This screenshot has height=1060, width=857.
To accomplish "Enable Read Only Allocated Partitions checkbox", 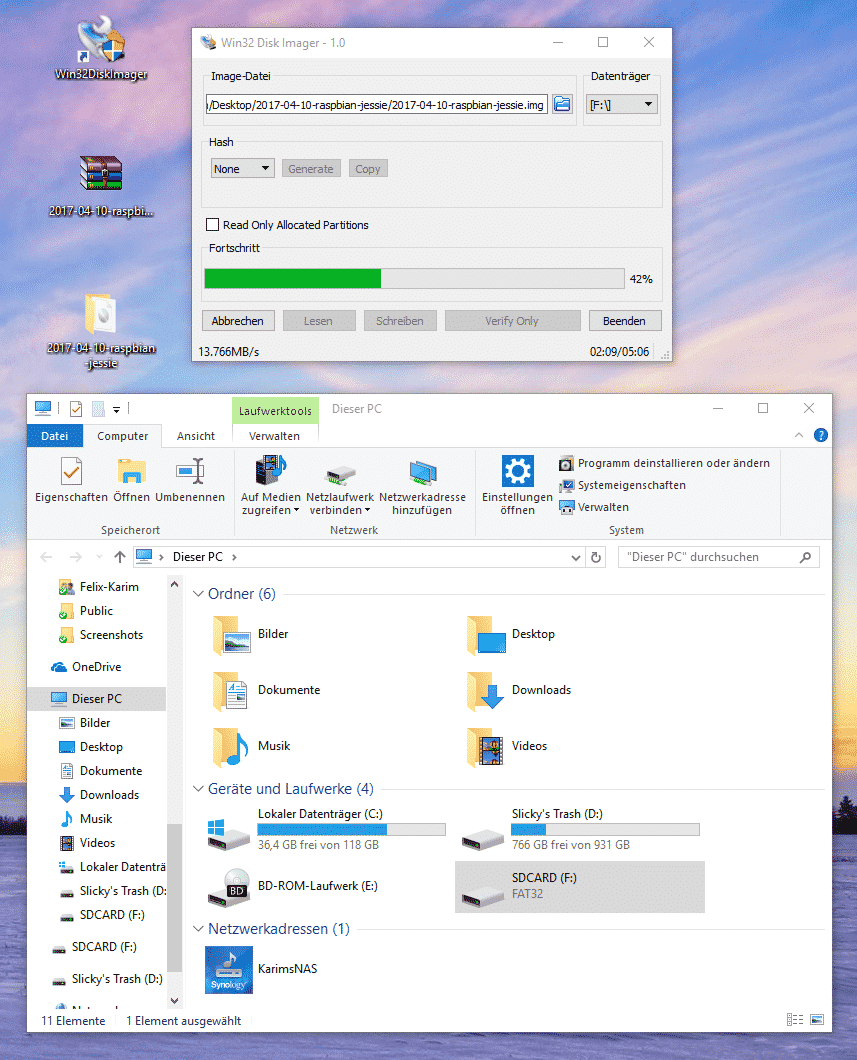I will pos(212,225).
